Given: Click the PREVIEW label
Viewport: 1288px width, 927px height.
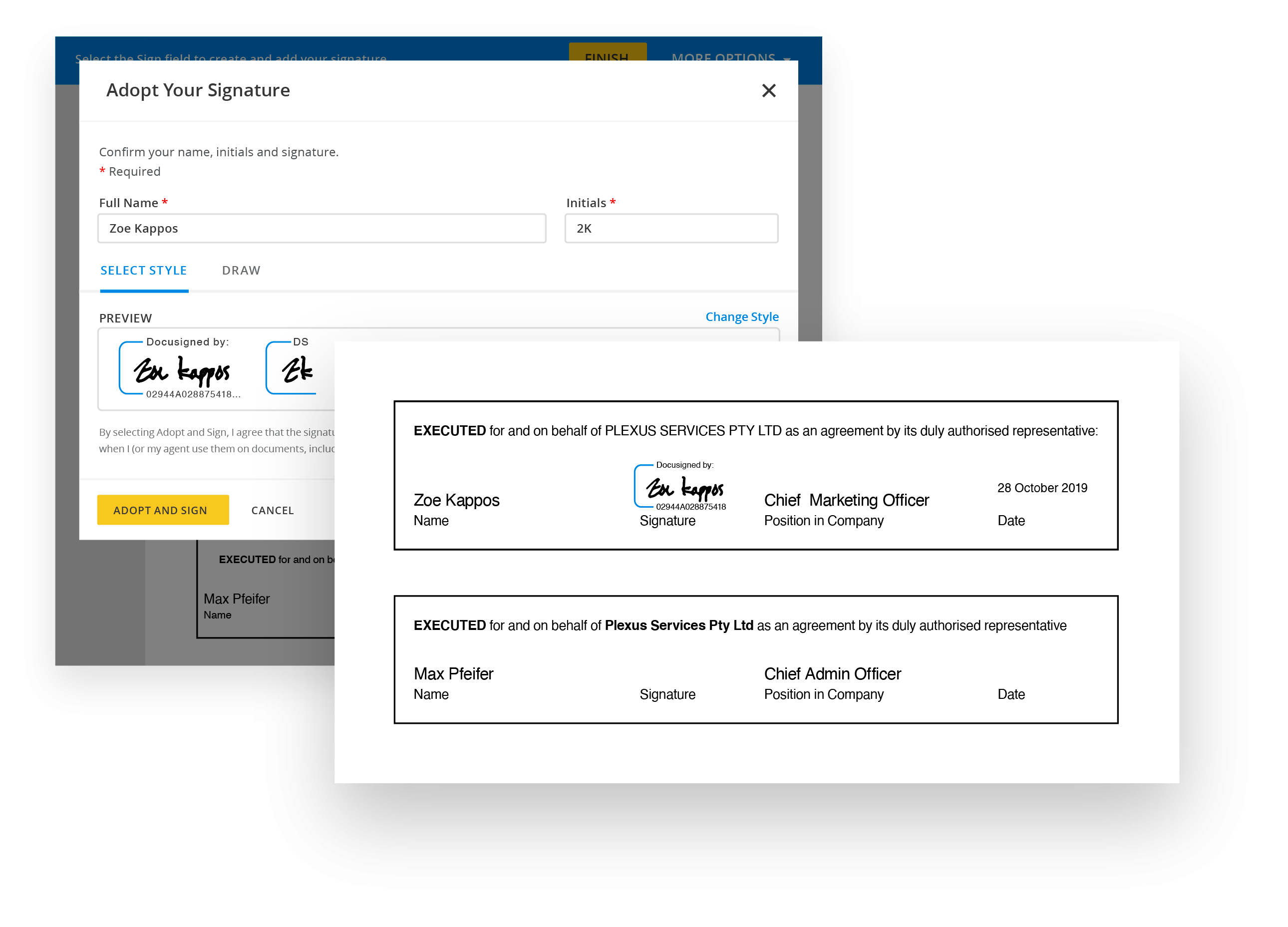Looking at the screenshot, I should click(x=125, y=318).
